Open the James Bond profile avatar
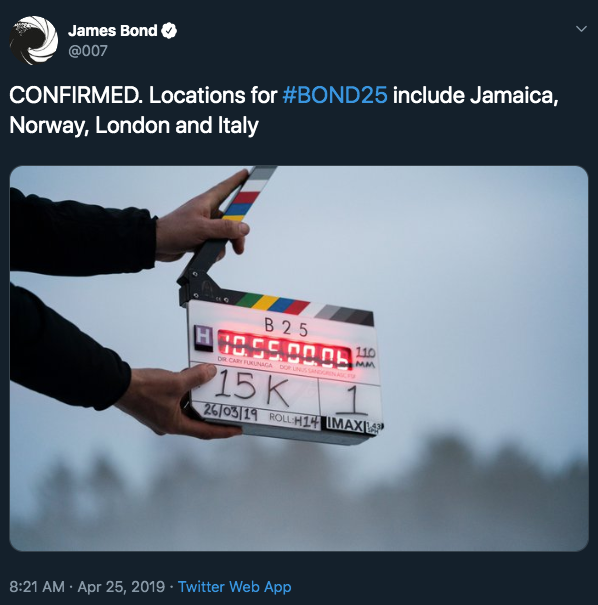This screenshot has height=605, width=598. tap(34, 40)
